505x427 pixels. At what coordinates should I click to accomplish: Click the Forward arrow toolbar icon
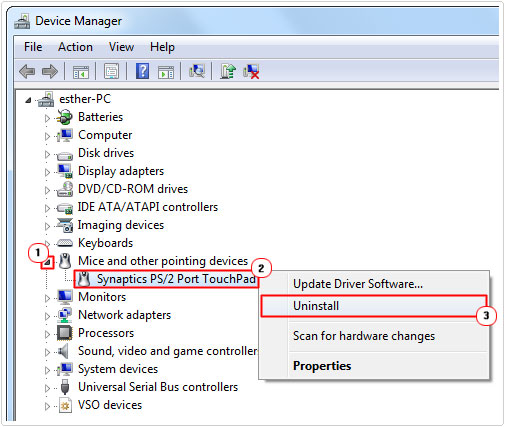click(50, 71)
